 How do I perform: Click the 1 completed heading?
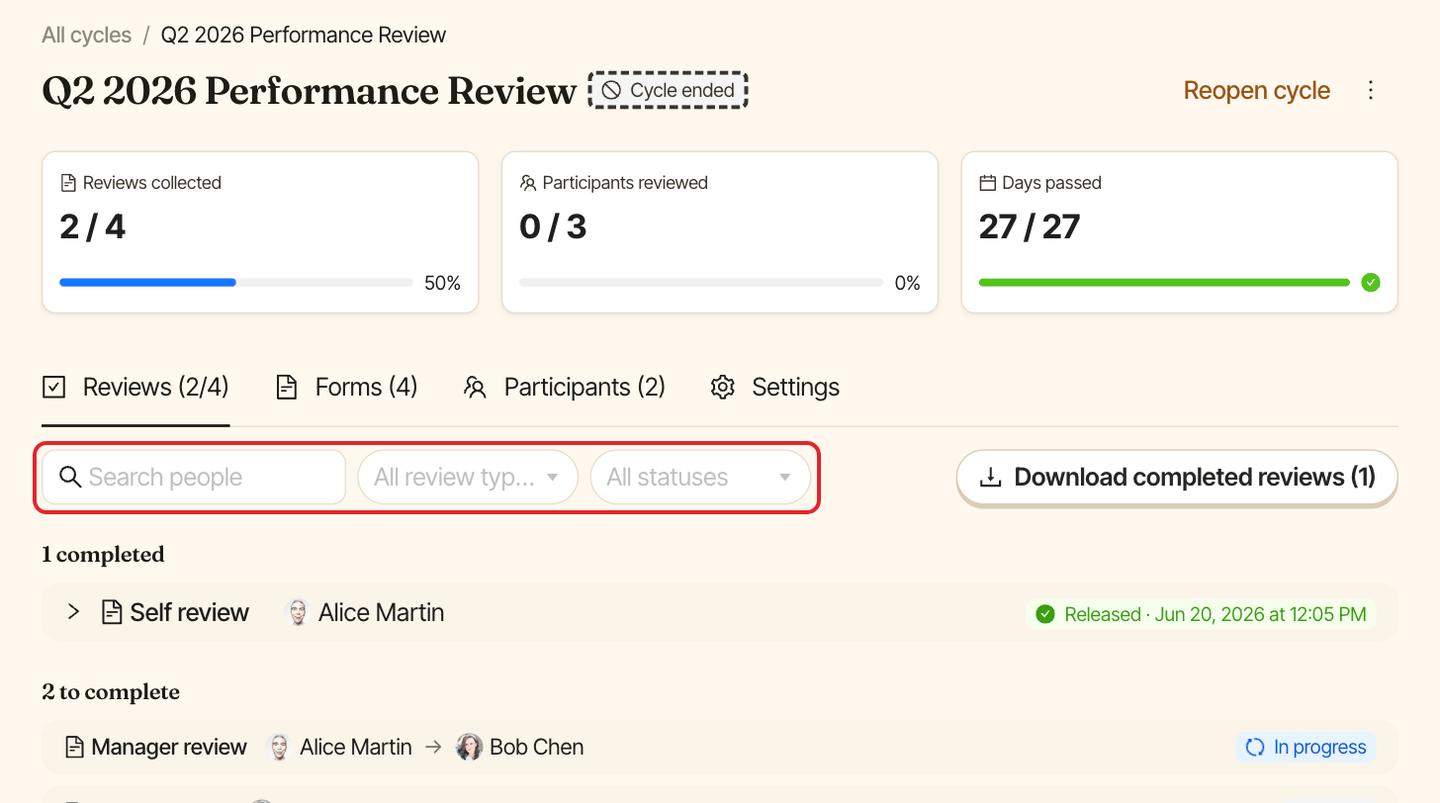[103, 554]
